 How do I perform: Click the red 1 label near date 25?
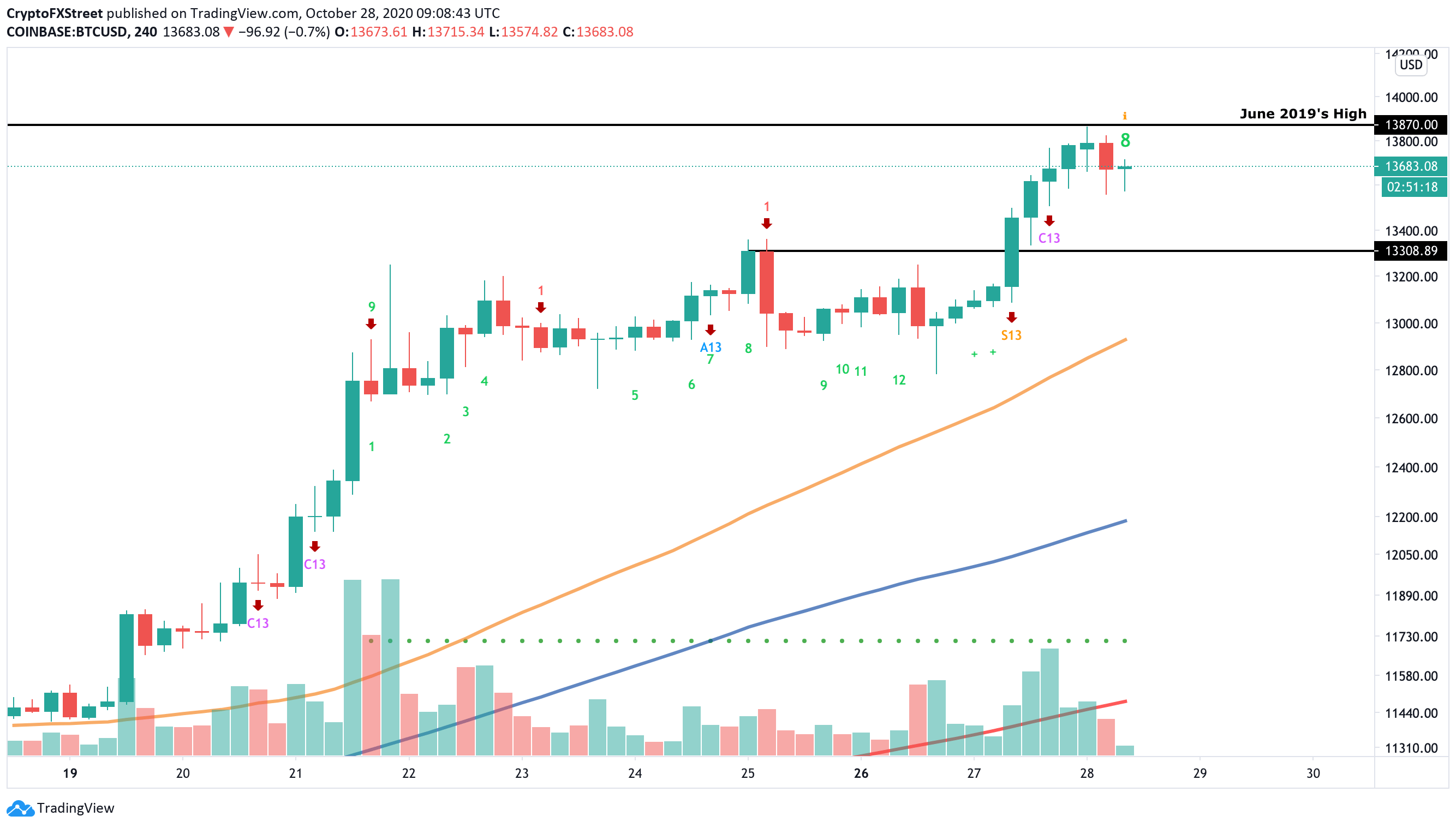click(x=766, y=207)
